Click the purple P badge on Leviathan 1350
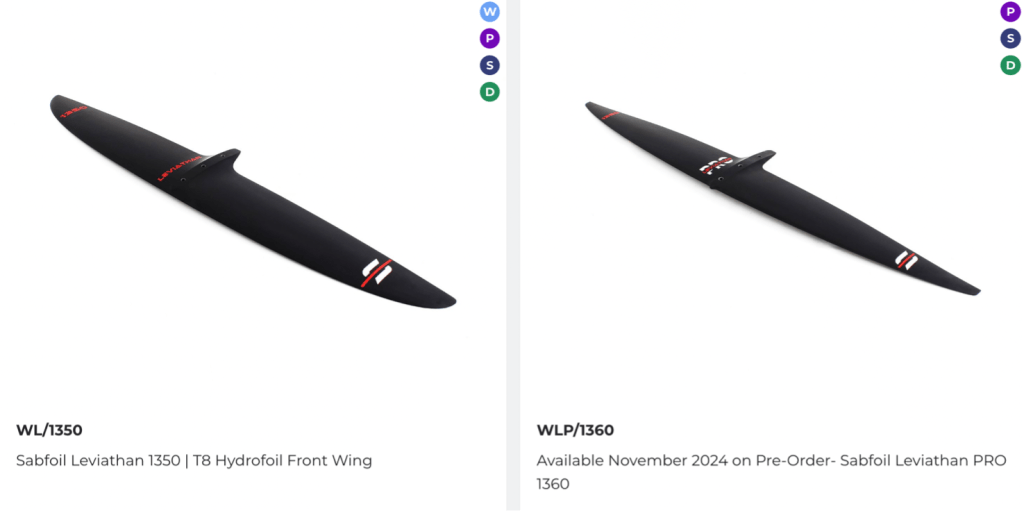Viewport: 1024px width, 513px height. click(489, 39)
